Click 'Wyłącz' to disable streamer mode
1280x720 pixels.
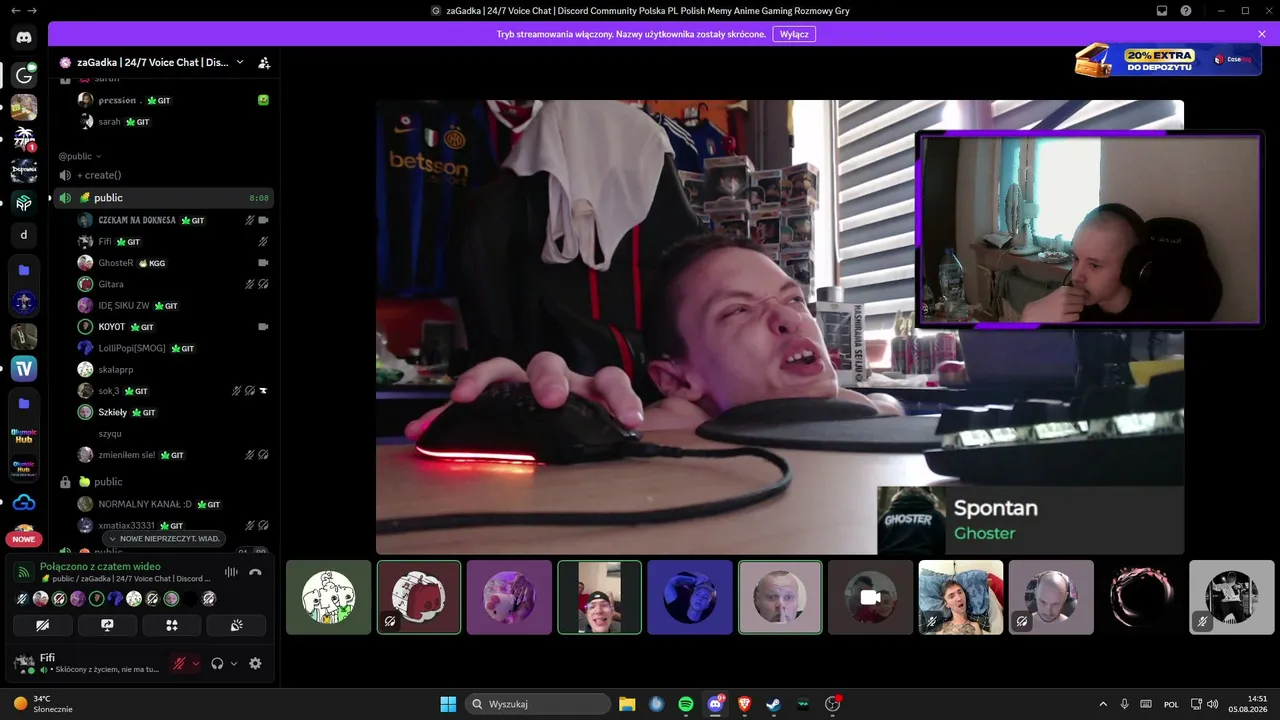[794, 34]
